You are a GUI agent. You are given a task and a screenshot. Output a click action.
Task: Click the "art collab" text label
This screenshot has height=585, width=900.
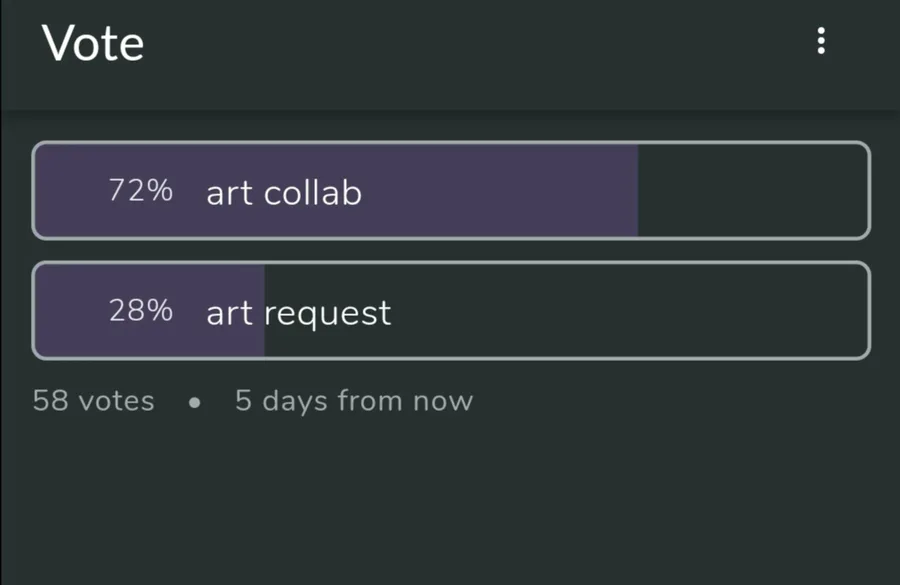284,192
